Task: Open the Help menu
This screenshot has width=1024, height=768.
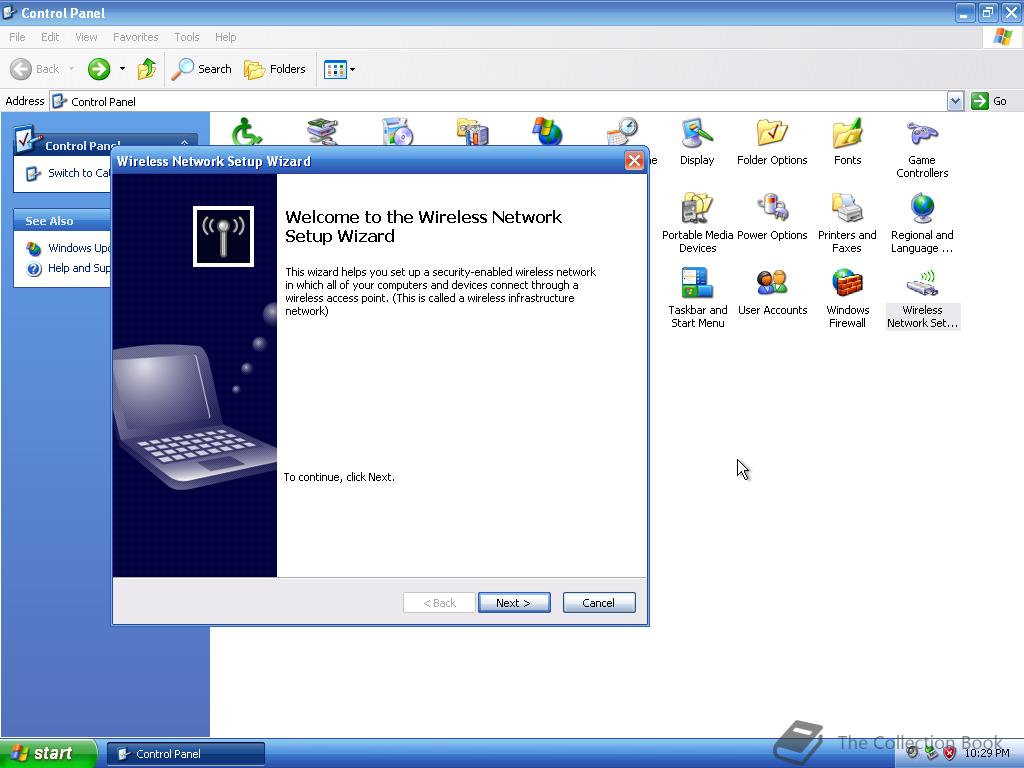Action: point(225,37)
